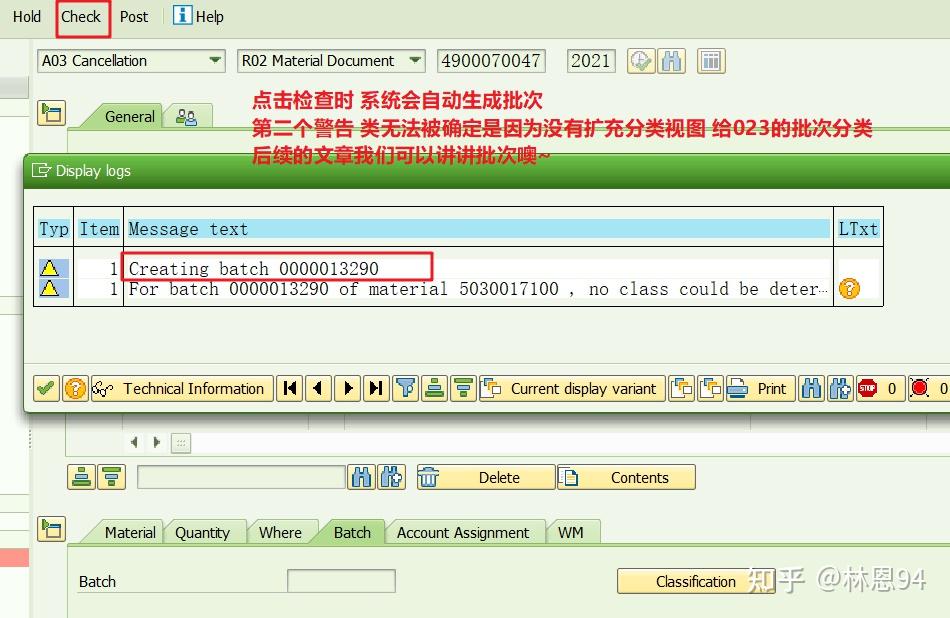The width and height of the screenshot is (950, 618).
Task: Click the green Continue checkmark in Display logs toolbar
Action: tap(45, 388)
